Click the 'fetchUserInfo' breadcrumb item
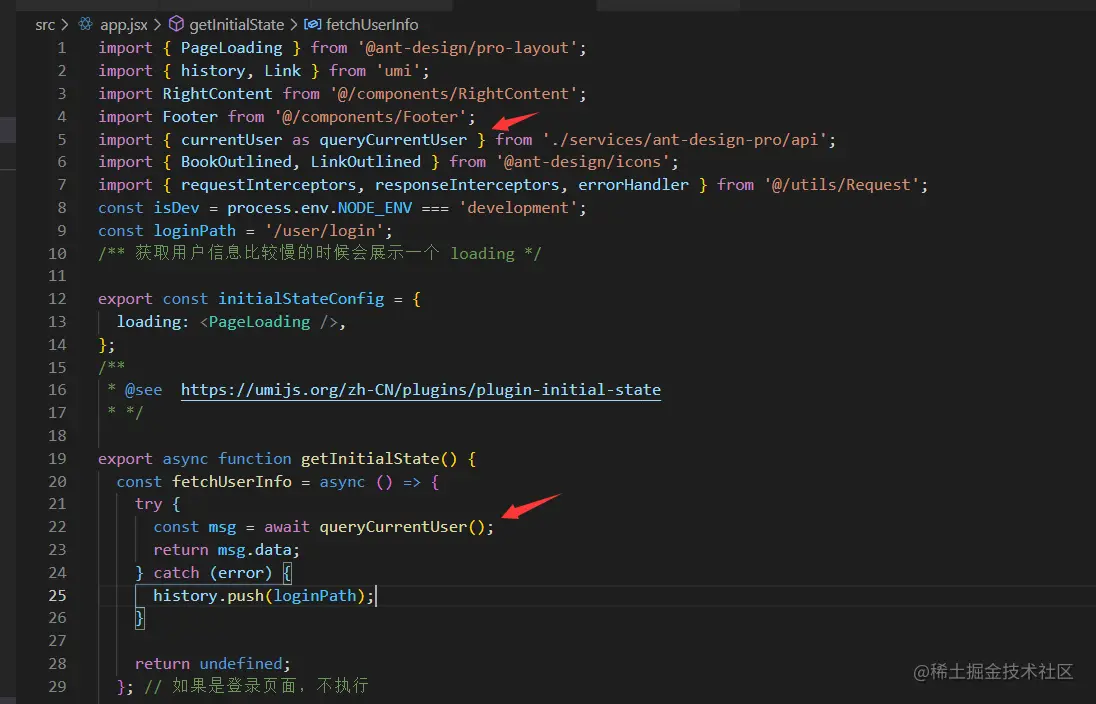The width and height of the screenshot is (1096, 704). point(372,24)
